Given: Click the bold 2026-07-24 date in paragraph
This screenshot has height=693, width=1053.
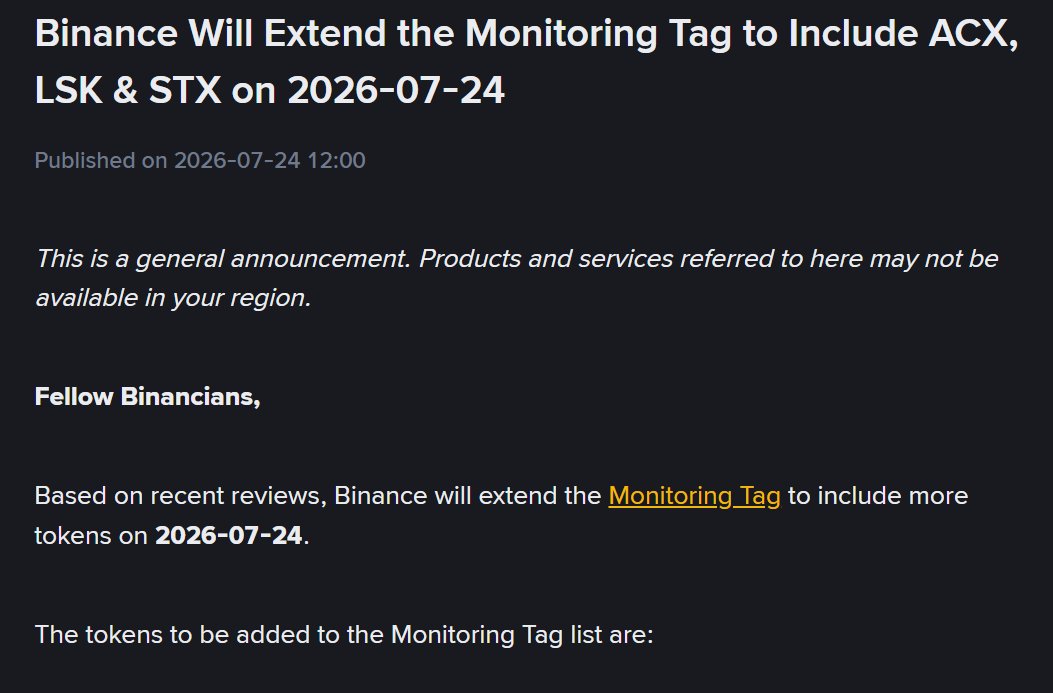Looking at the screenshot, I should pos(228,536).
